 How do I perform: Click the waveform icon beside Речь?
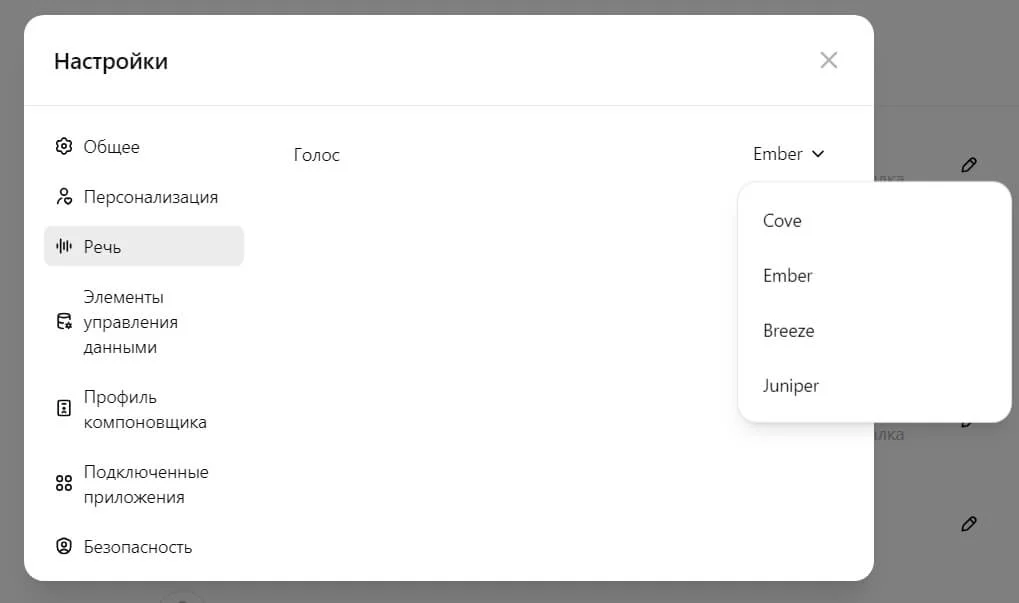tap(64, 246)
